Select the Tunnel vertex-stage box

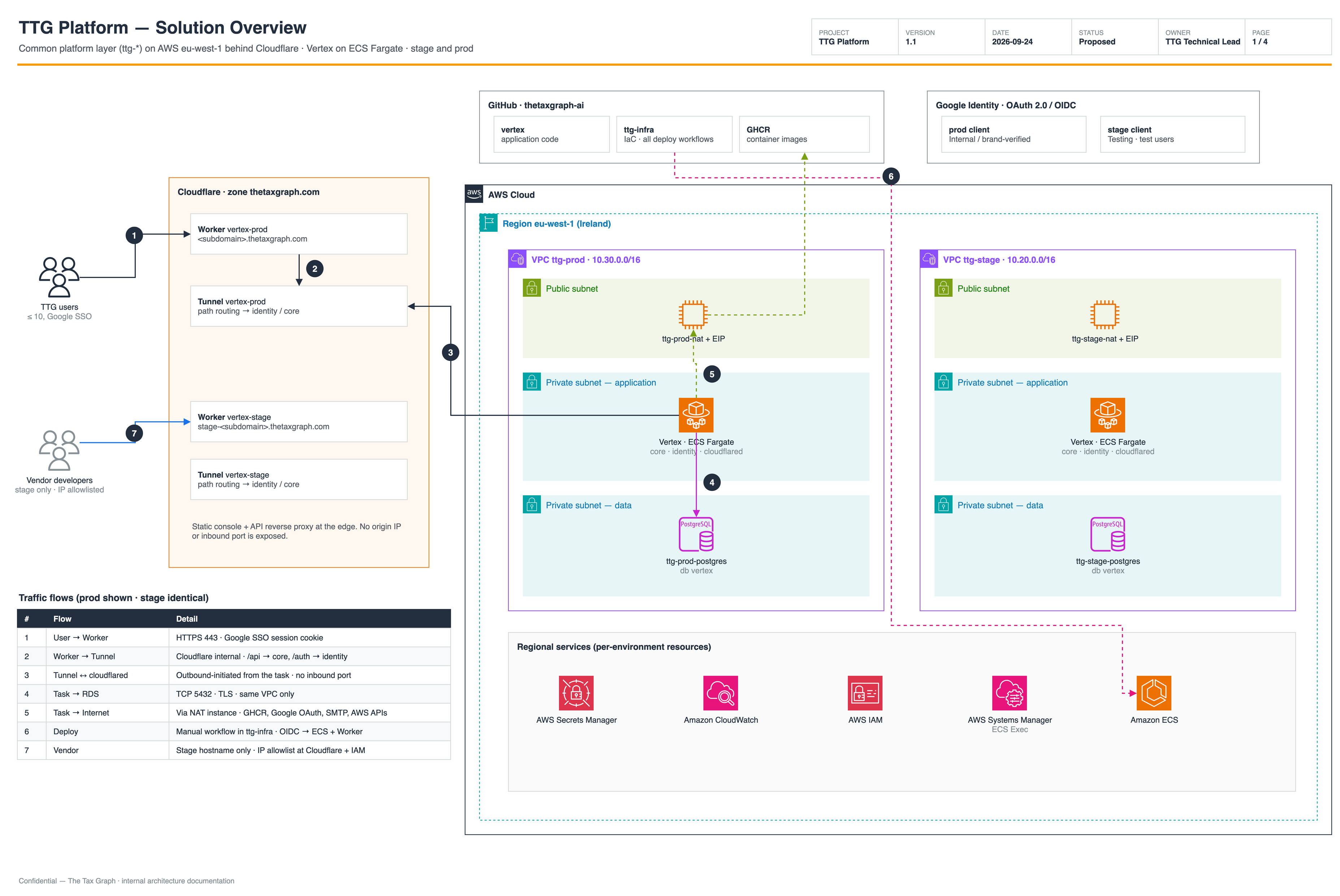299,479
